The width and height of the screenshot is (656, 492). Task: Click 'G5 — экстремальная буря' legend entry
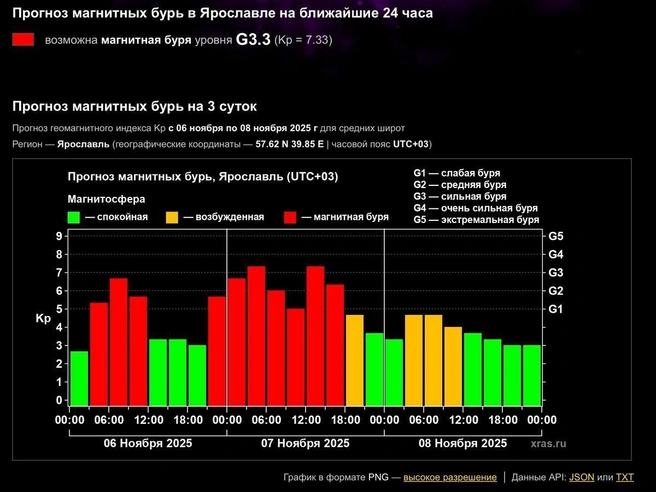[x=476, y=220]
